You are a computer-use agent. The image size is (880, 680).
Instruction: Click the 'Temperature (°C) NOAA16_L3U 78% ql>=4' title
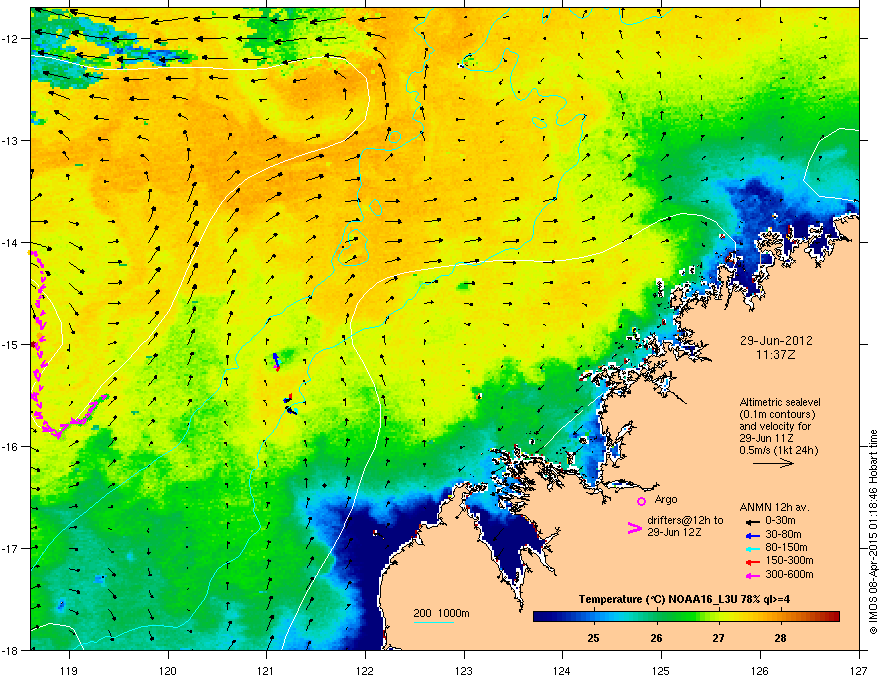click(684, 599)
